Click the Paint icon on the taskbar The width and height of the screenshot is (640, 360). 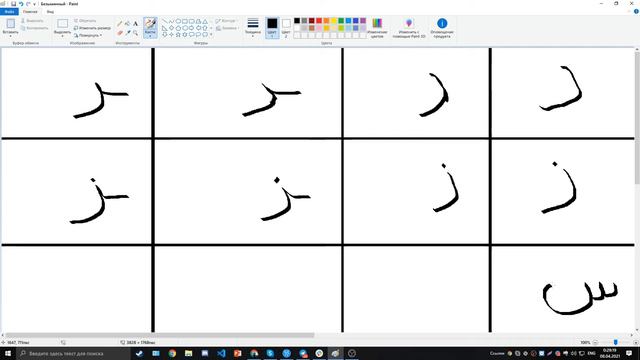click(x=335, y=353)
